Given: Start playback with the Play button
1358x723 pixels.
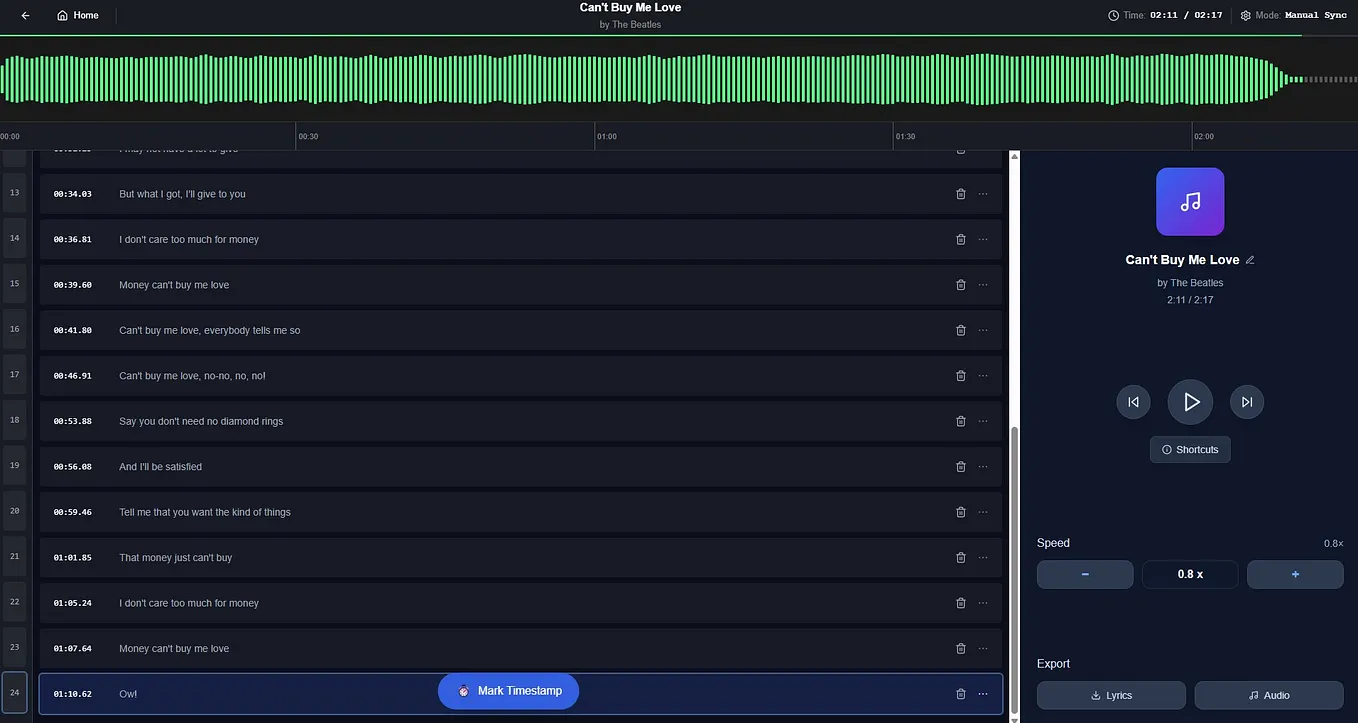Looking at the screenshot, I should pos(1190,401).
